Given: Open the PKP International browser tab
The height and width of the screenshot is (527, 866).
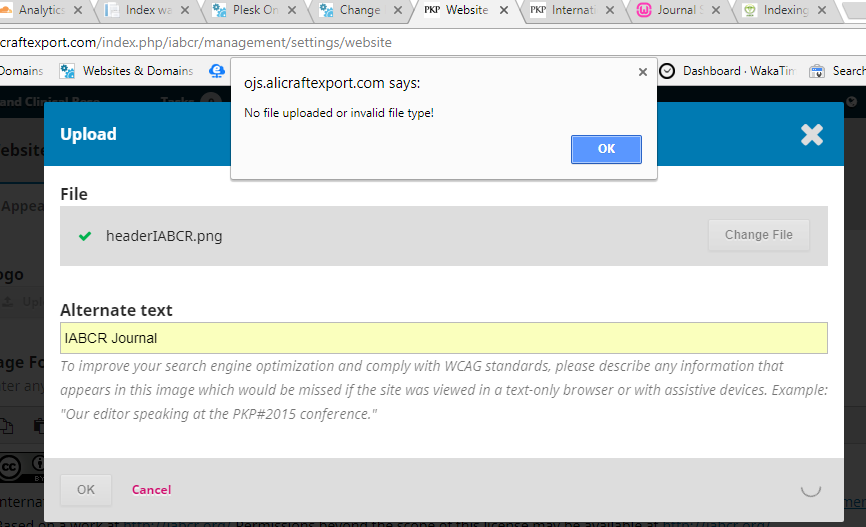Looking at the screenshot, I should 570,11.
